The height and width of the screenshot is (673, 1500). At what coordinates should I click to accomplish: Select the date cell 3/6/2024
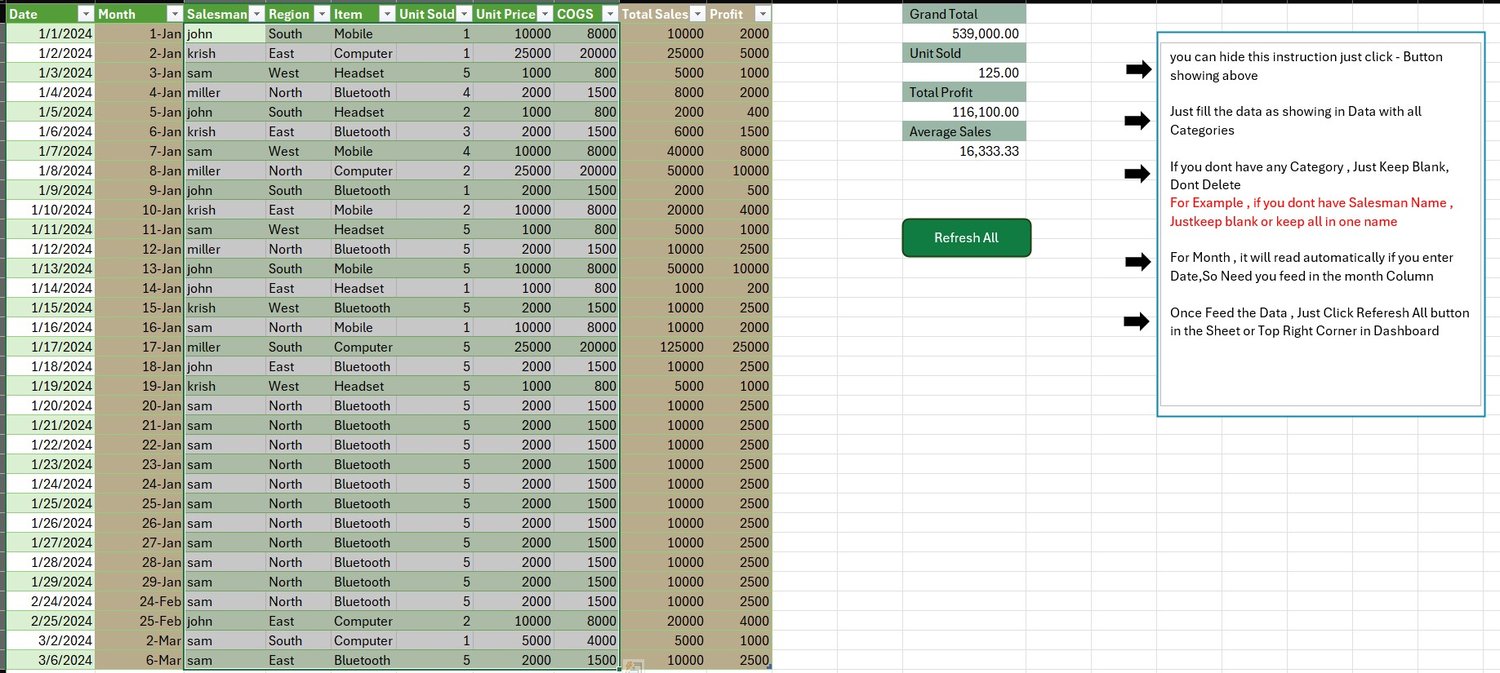50,660
